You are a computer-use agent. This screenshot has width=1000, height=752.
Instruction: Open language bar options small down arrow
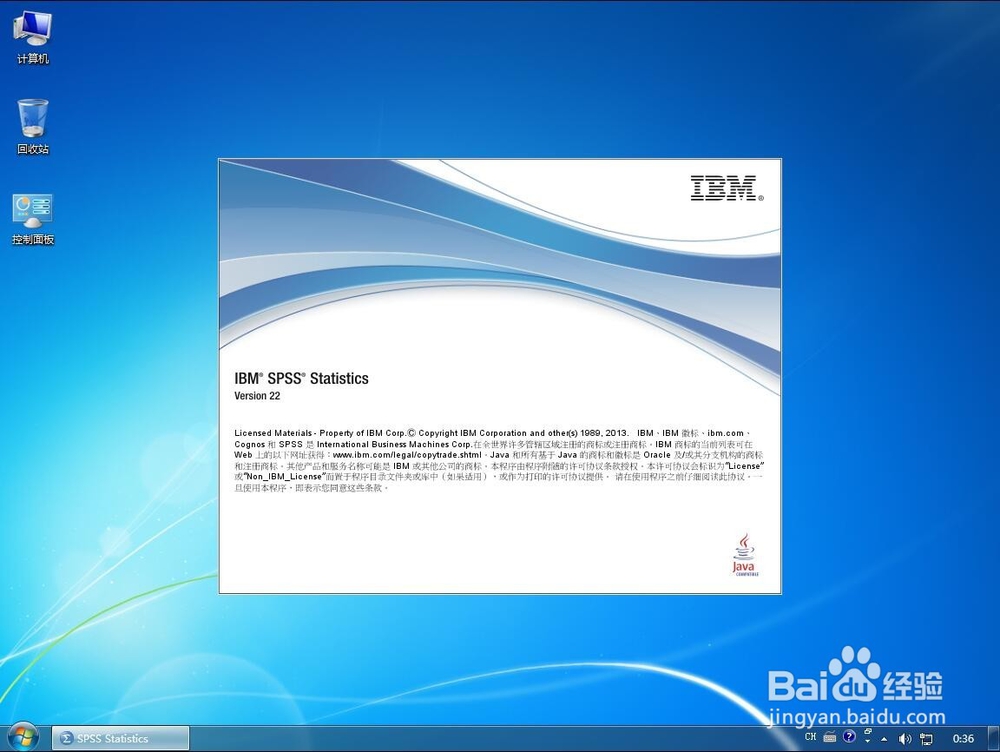pos(868,742)
